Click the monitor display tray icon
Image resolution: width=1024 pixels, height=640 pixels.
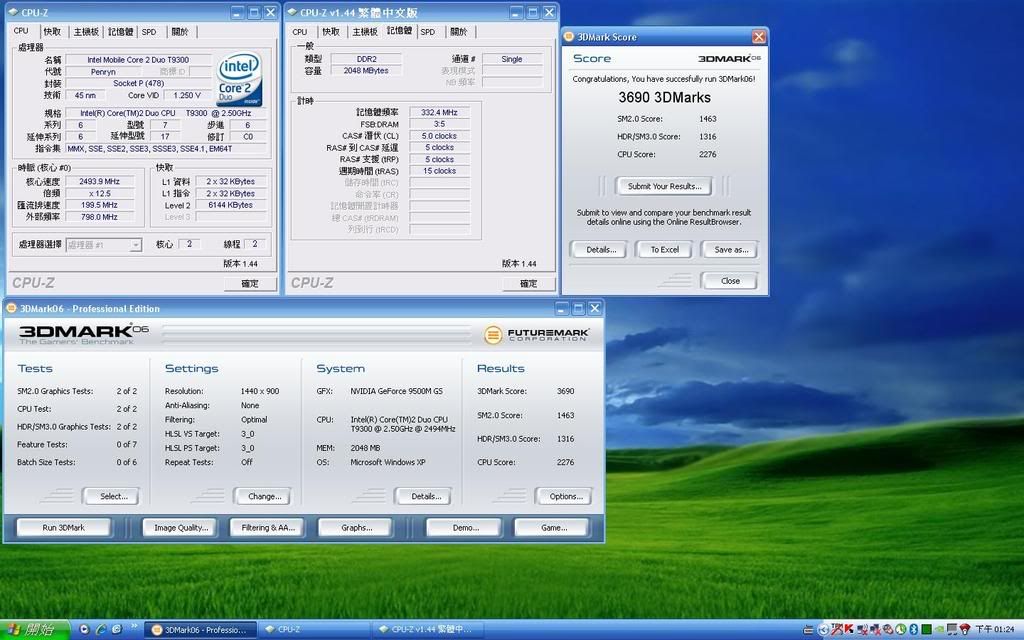952,630
